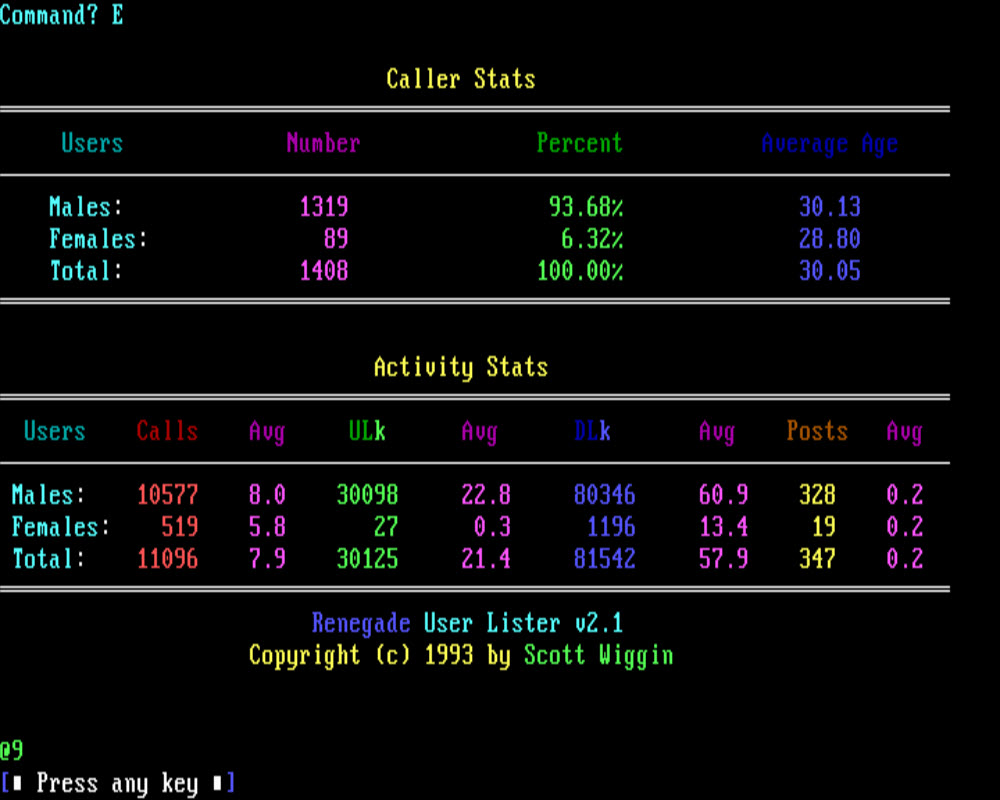Image resolution: width=1000 pixels, height=800 pixels.
Task: Select the "Caller Stats" heading
Action: 461,79
